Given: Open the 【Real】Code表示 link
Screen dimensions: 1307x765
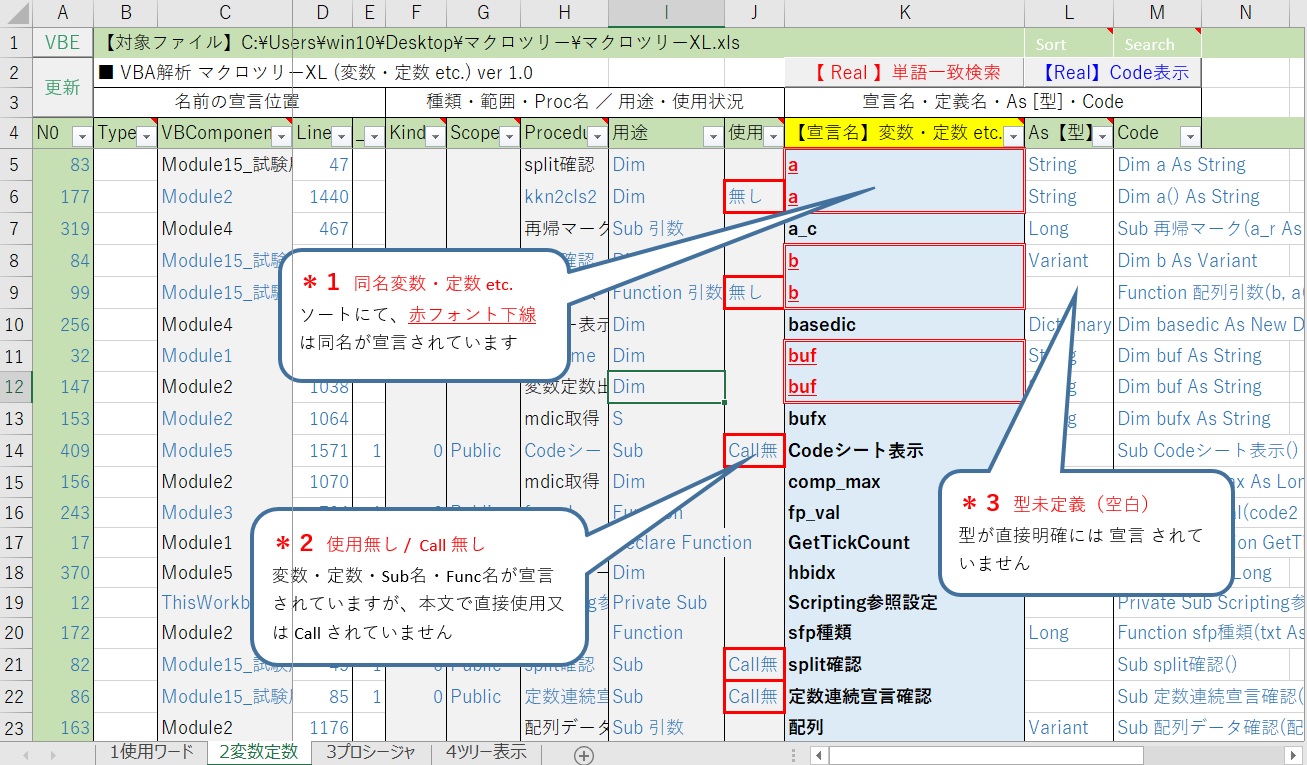Looking at the screenshot, I should pos(1113,72).
